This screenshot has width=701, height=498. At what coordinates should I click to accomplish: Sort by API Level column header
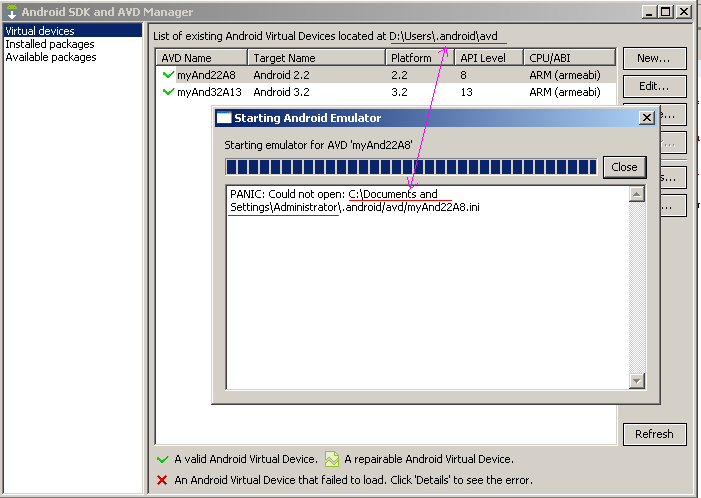tap(489, 58)
